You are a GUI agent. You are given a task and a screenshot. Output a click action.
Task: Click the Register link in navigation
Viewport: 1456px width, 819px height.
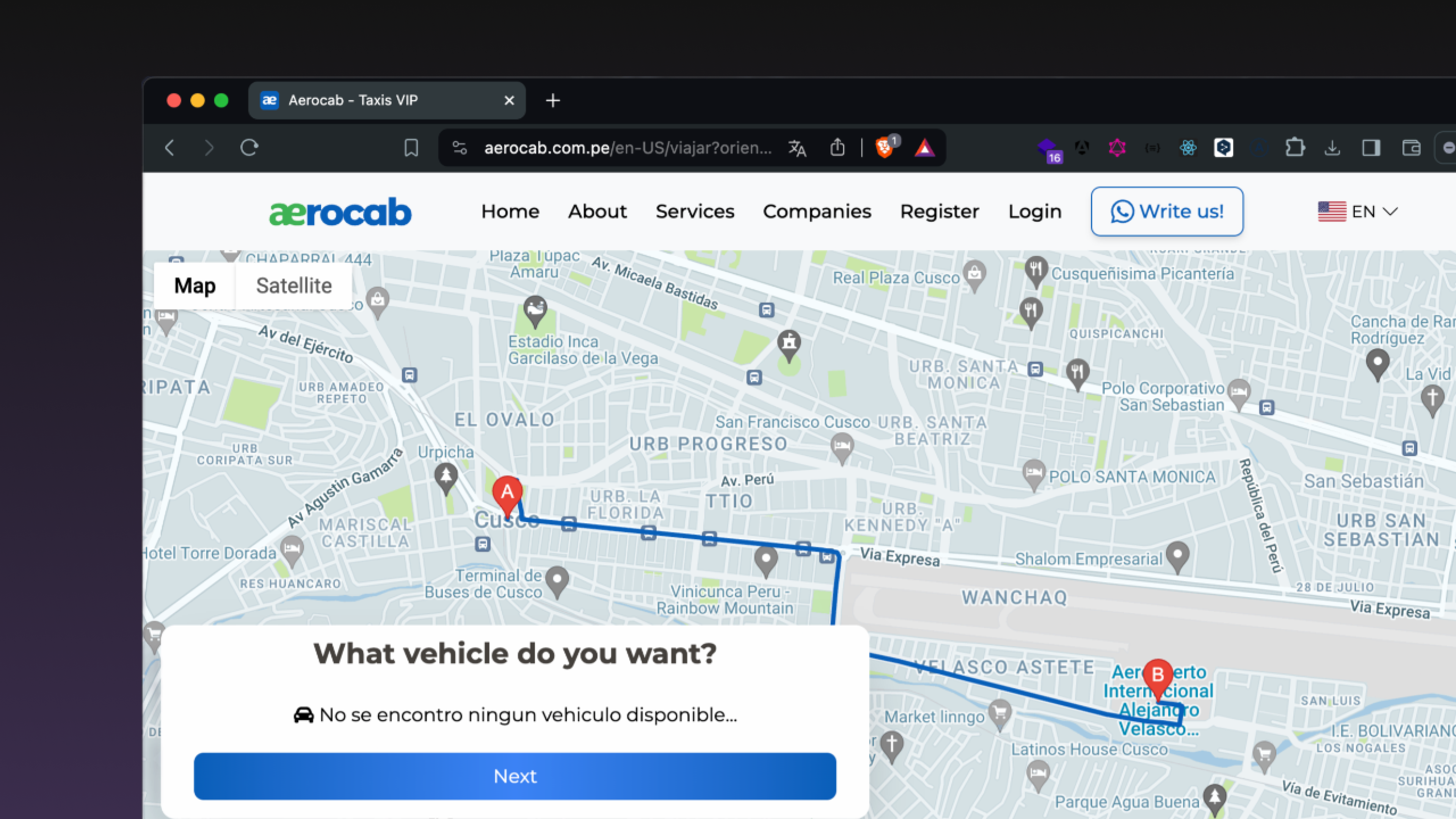click(939, 211)
